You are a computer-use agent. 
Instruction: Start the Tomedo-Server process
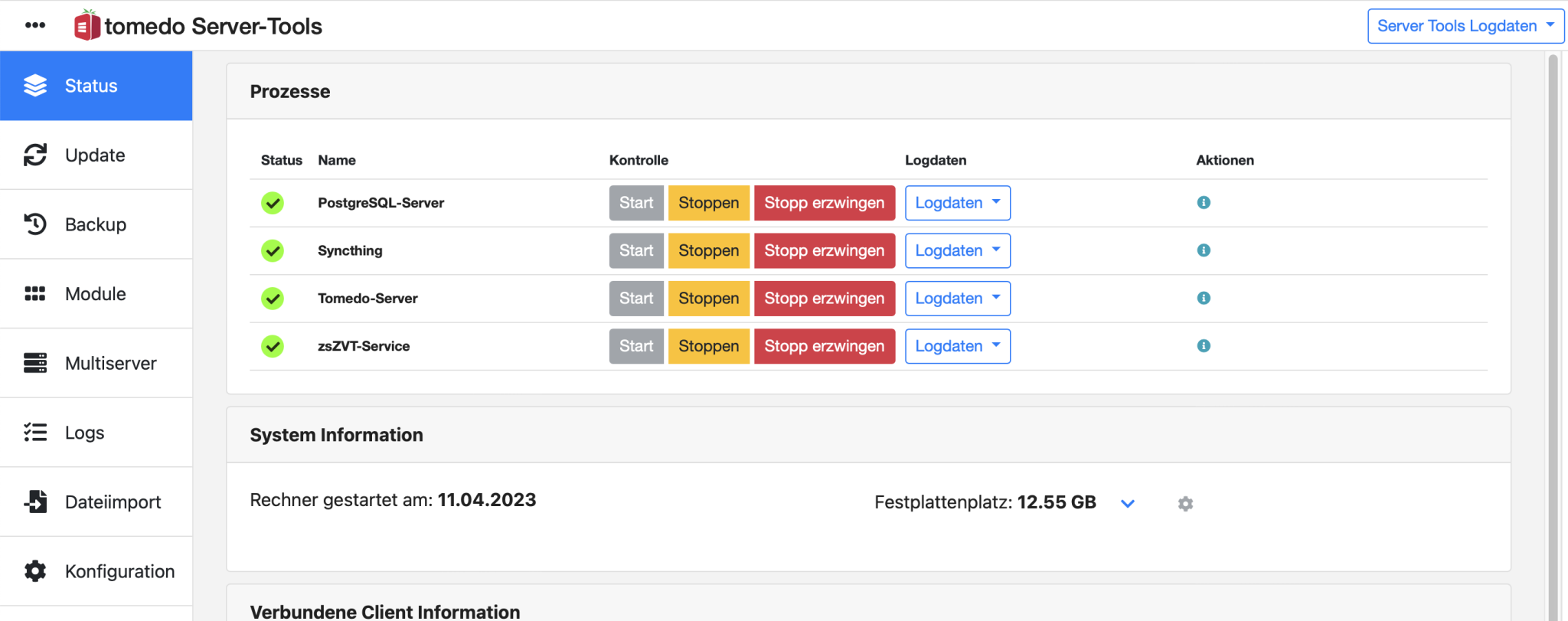click(x=636, y=299)
